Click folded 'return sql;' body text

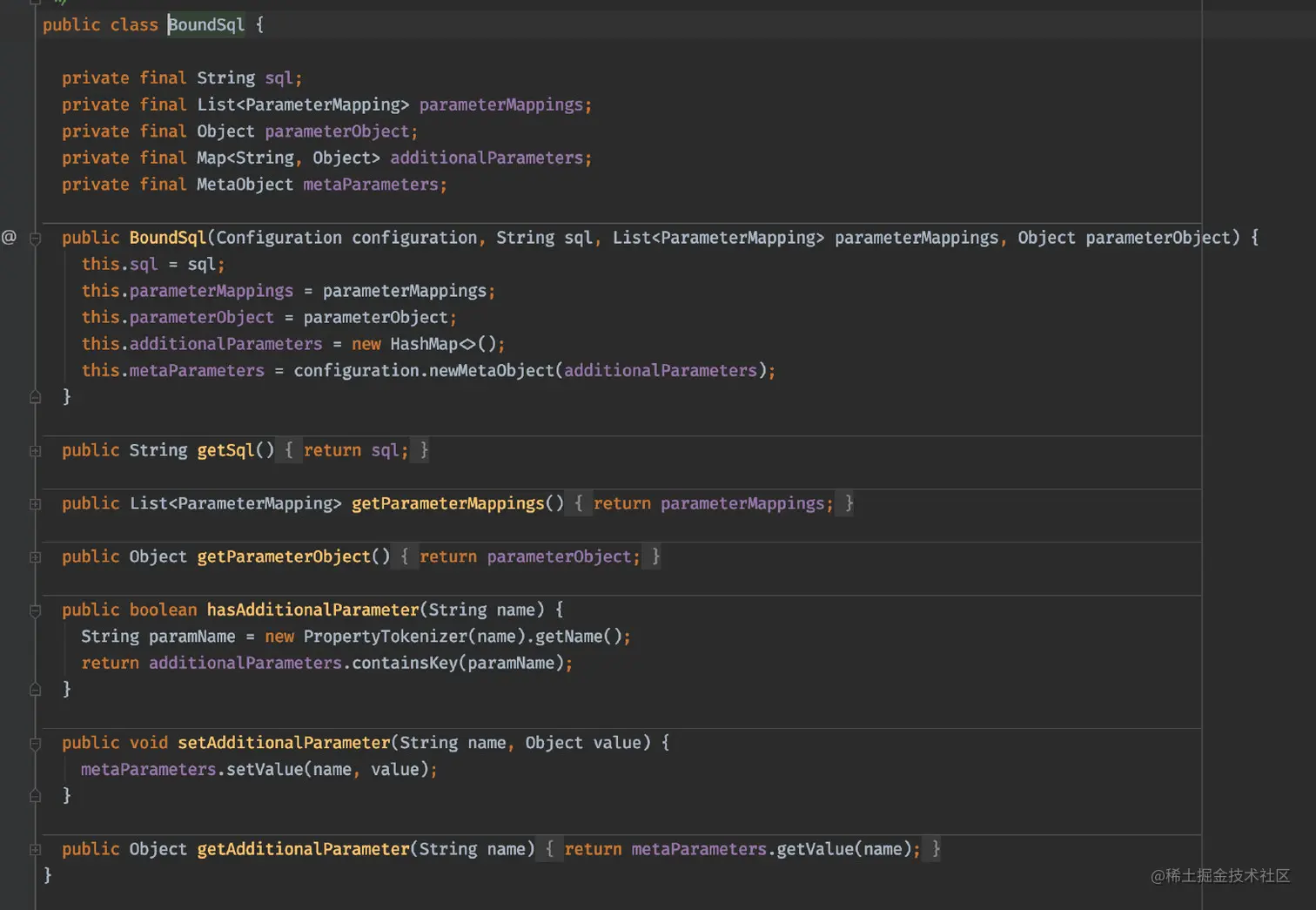[356, 450]
